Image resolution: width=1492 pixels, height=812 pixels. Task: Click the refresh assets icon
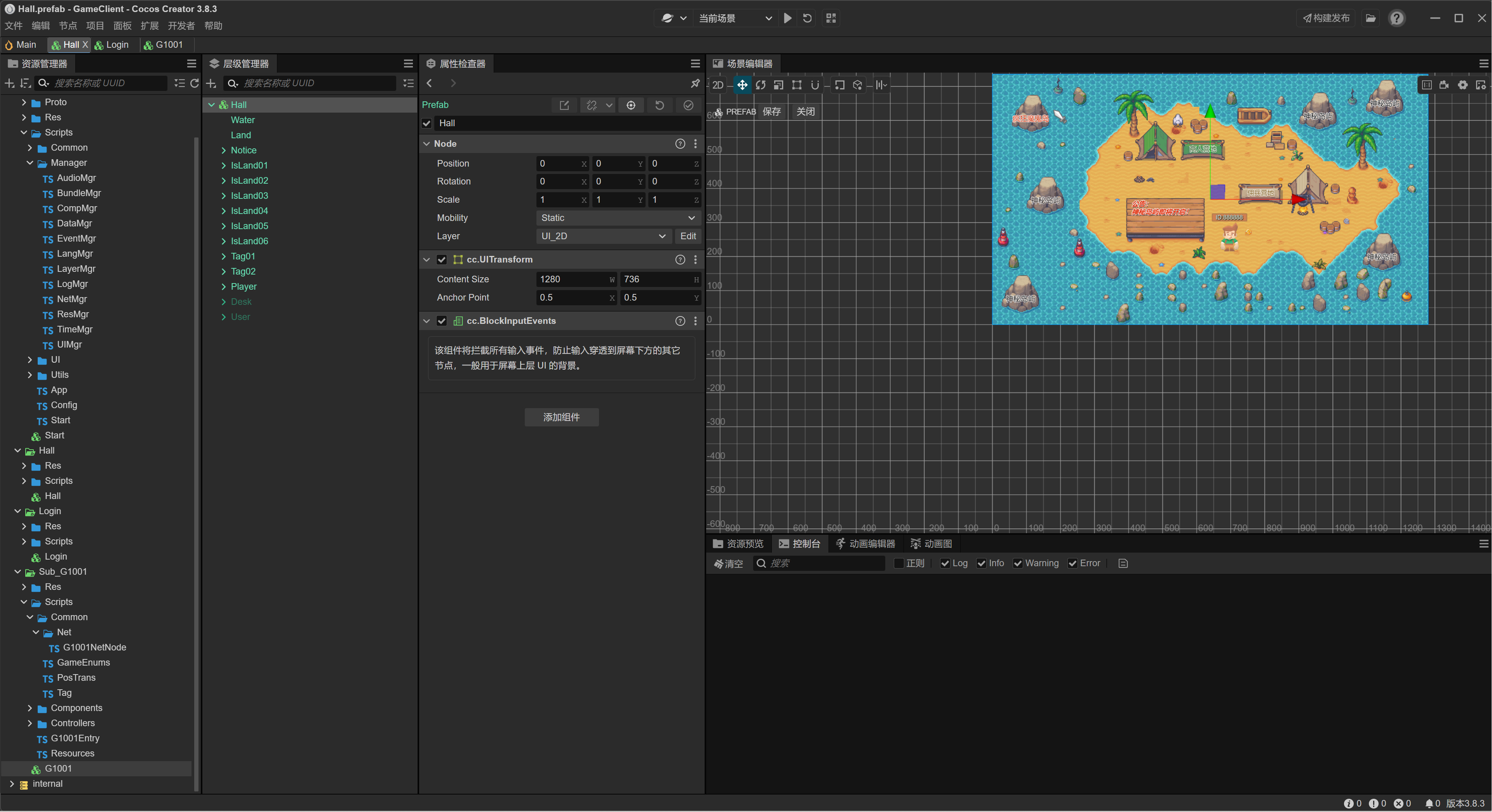coord(195,83)
